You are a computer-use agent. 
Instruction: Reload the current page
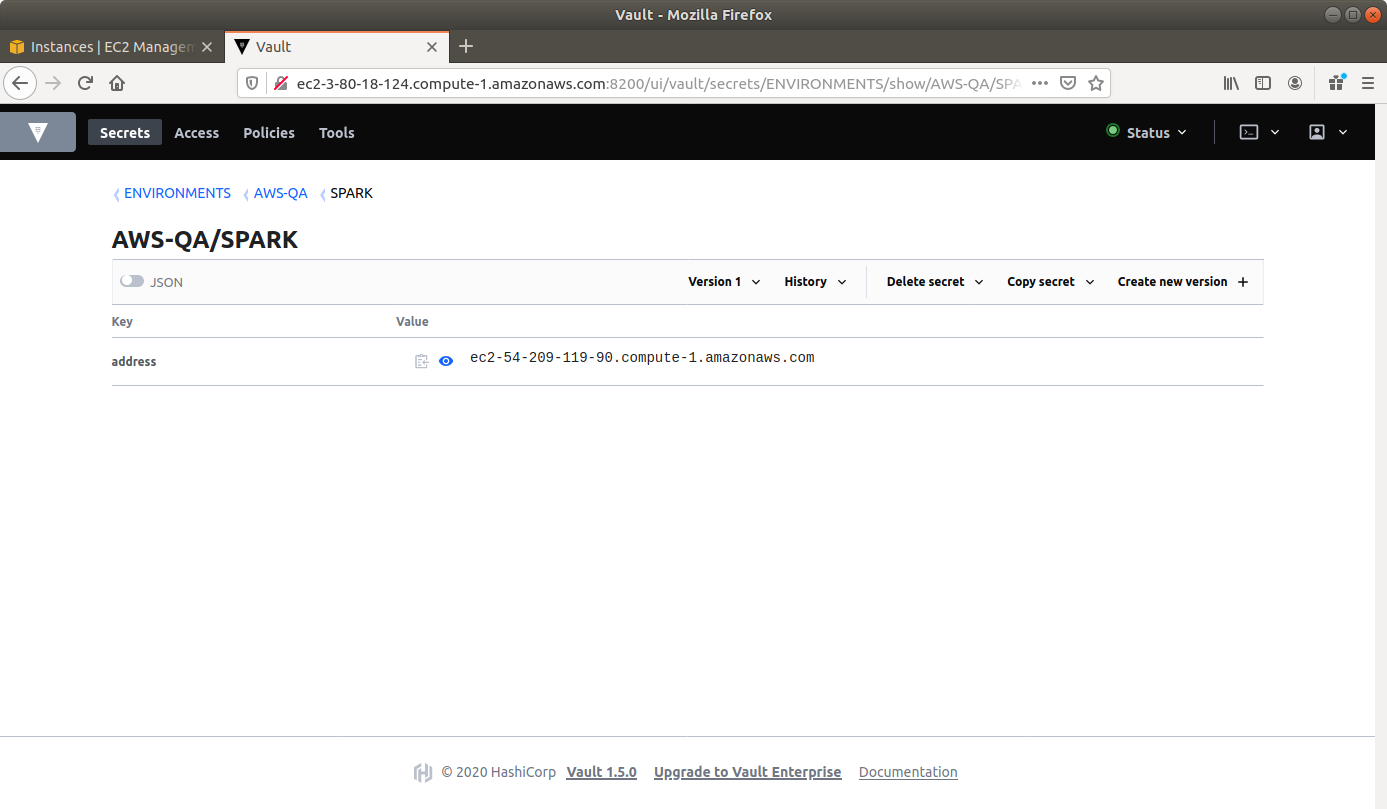86,83
